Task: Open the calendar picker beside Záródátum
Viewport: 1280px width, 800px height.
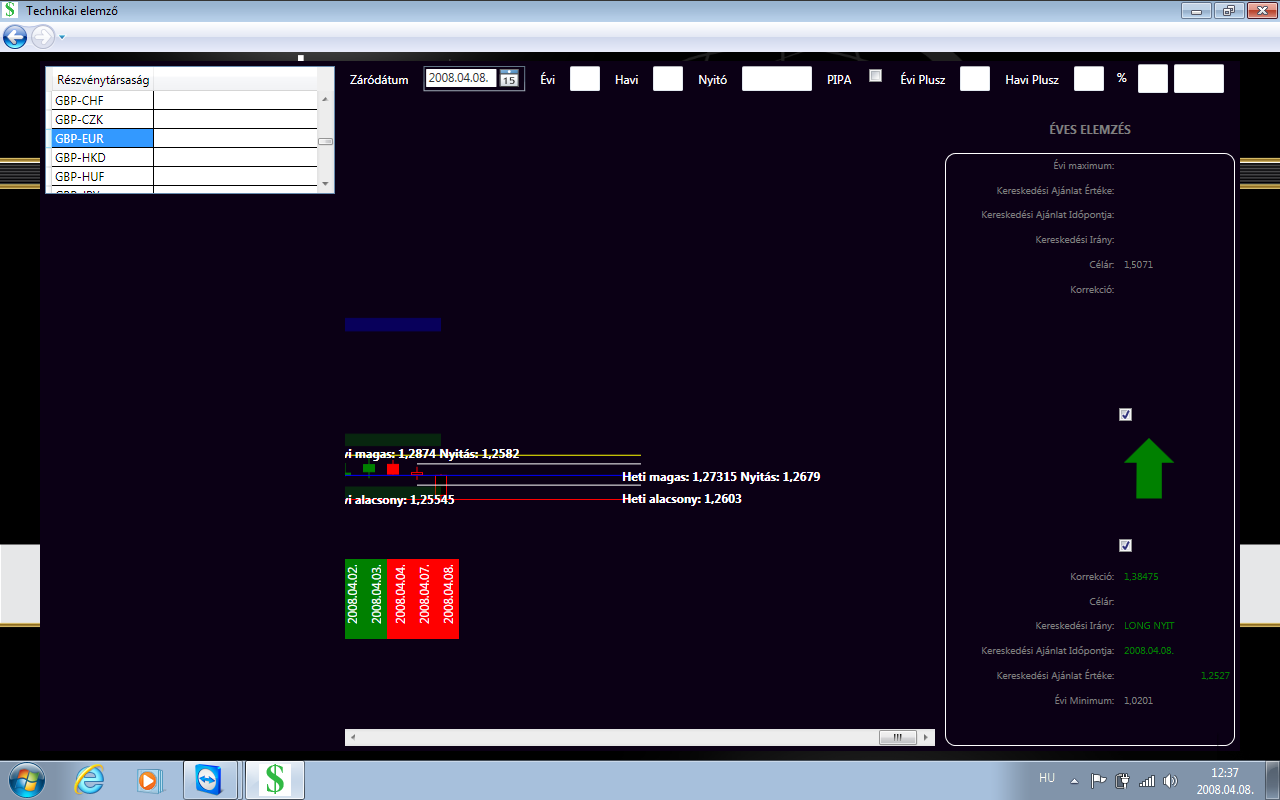Action: click(509, 79)
